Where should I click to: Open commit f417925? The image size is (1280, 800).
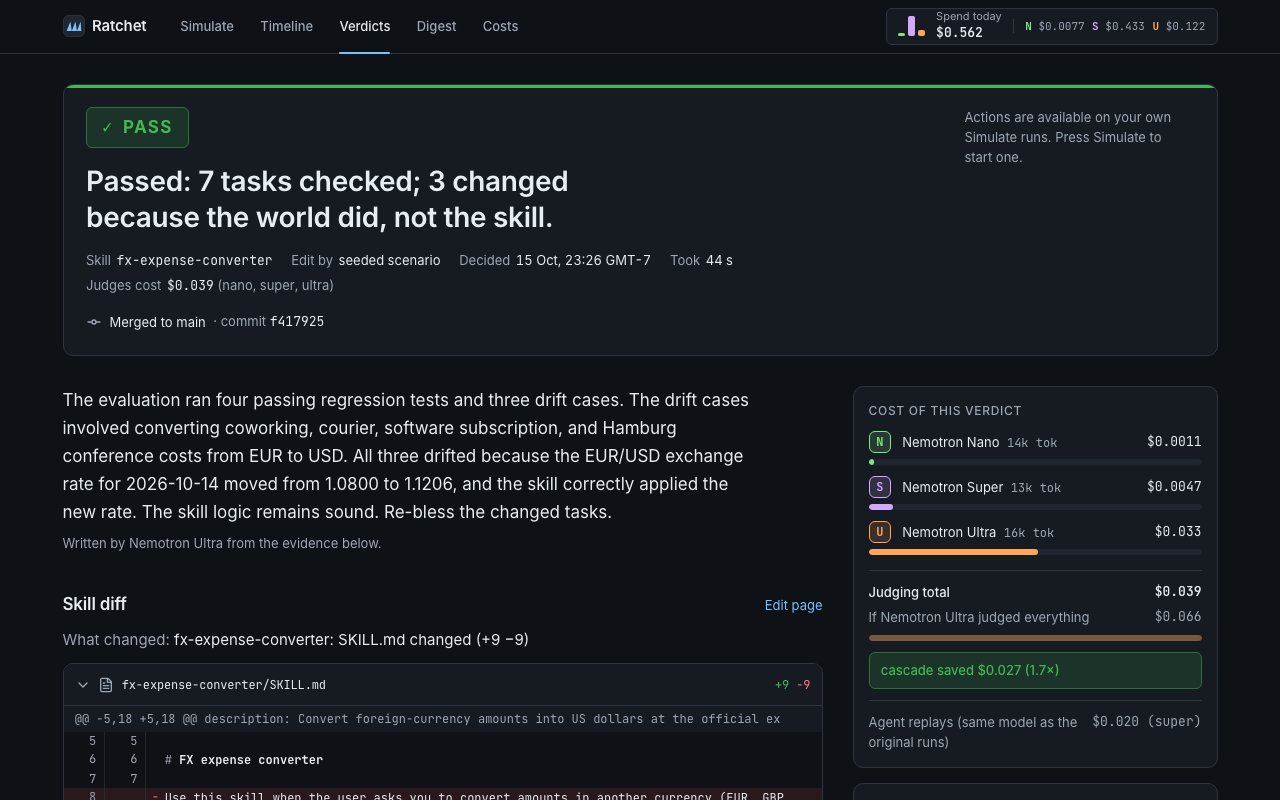(297, 322)
